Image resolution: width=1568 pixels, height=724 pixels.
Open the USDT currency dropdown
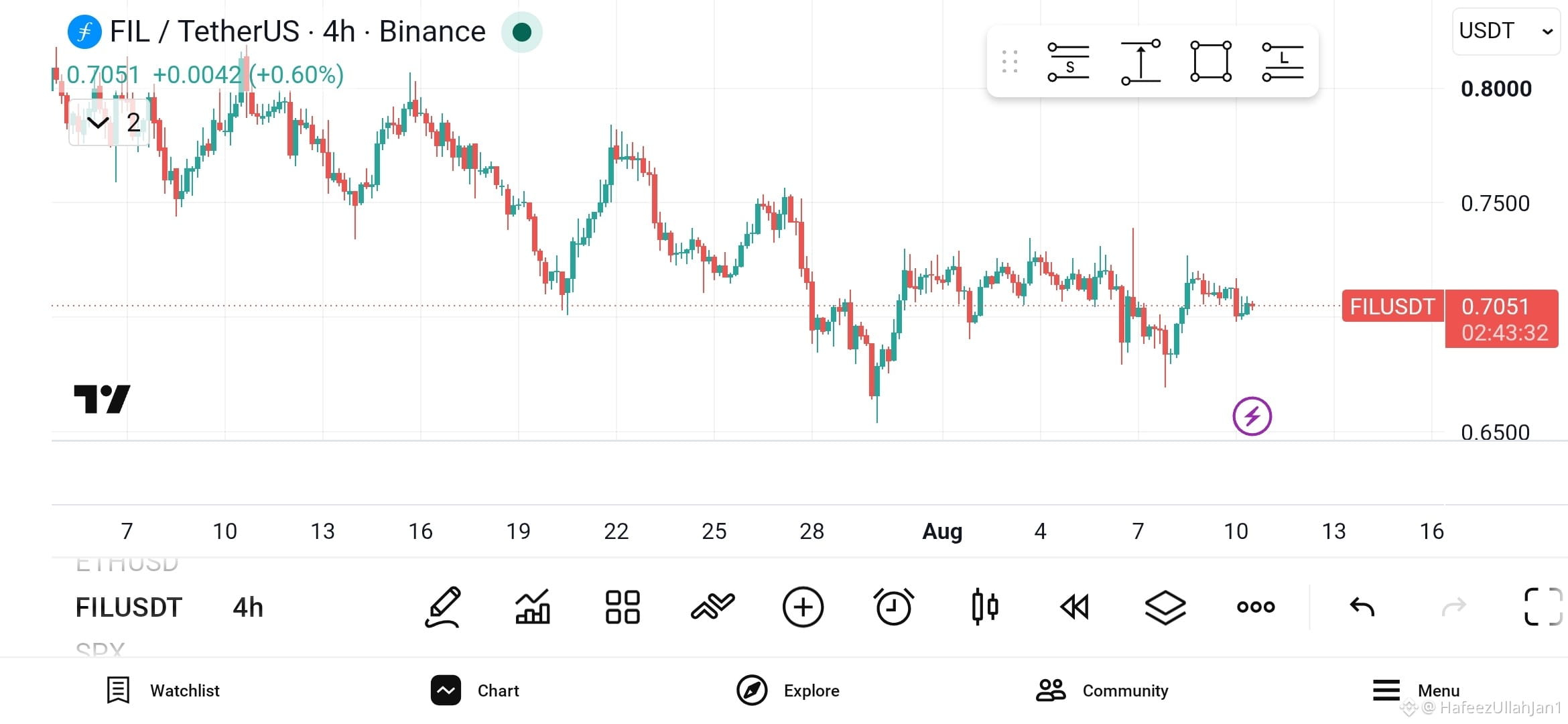click(1506, 31)
